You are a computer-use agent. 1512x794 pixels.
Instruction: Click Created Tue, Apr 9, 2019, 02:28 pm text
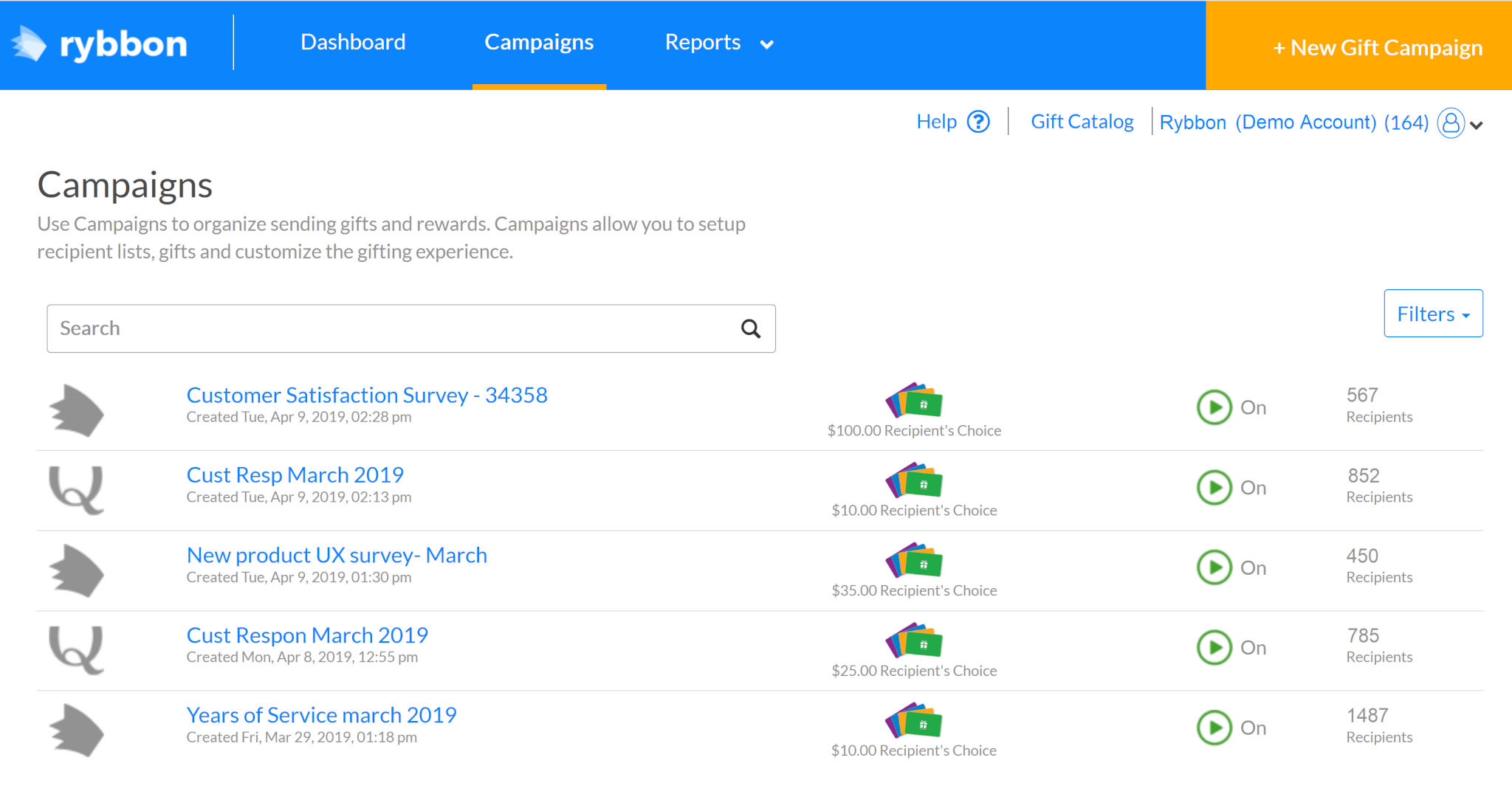(x=299, y=417)
